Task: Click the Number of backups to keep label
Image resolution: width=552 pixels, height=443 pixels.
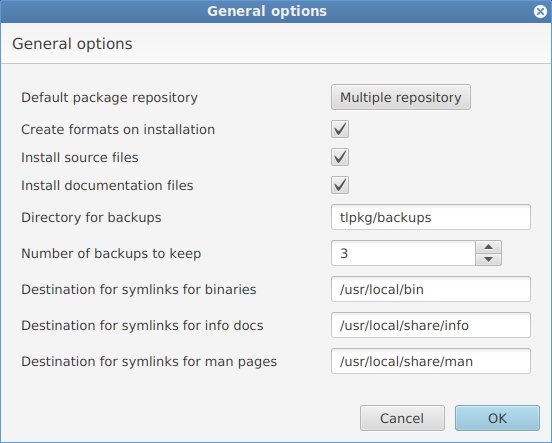Action: (x=111, y=254)
